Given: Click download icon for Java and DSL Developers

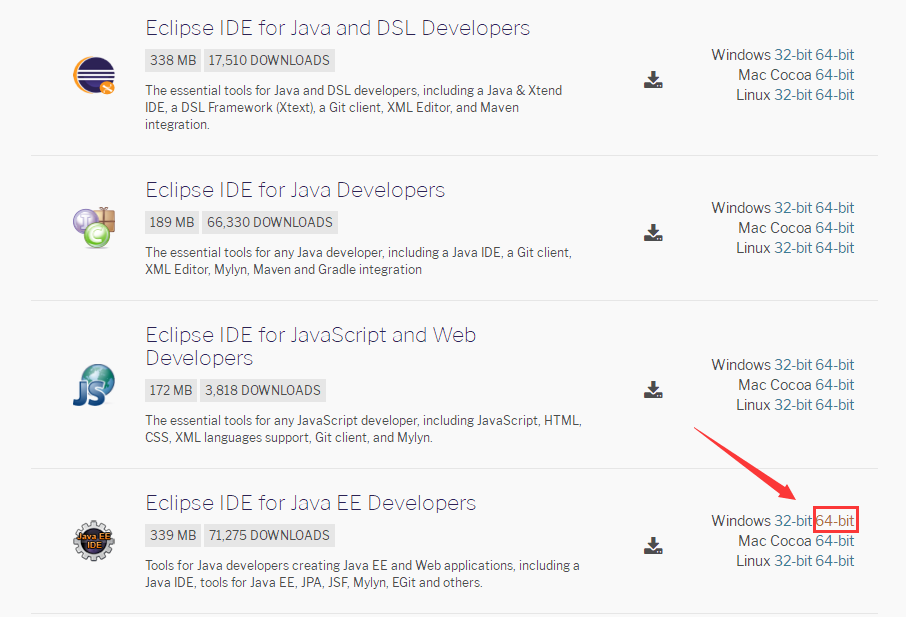Looking at the screenshot, I should coord(653,80).
